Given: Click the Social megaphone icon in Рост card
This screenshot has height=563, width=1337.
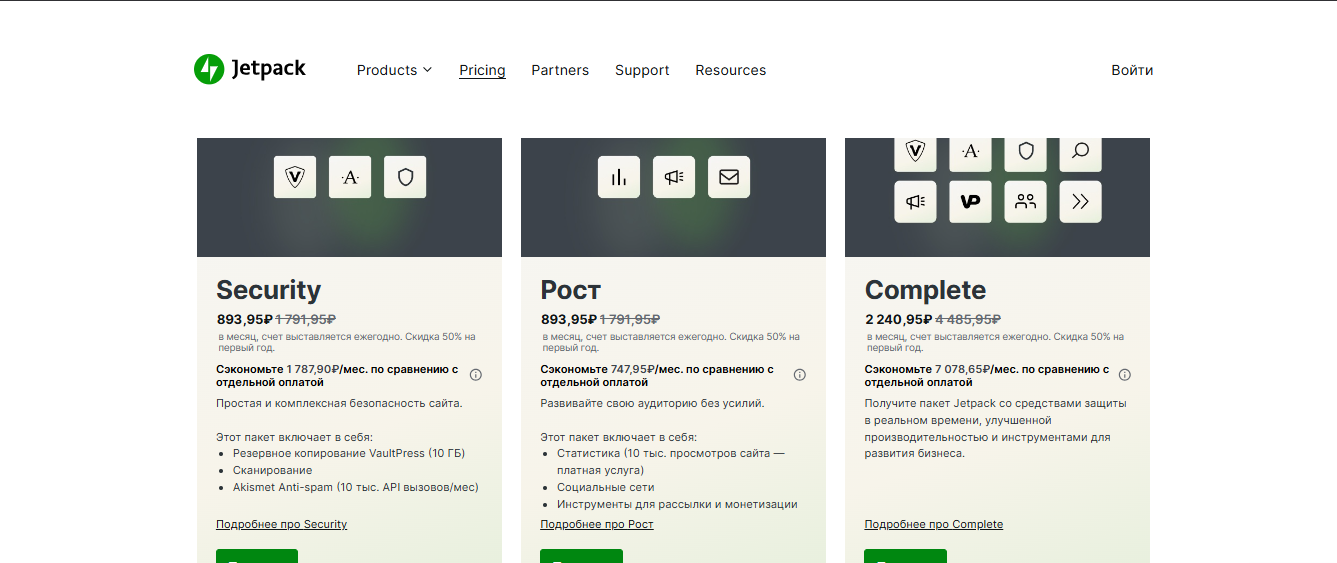Looking at the screenshot, I should [674, 177].
